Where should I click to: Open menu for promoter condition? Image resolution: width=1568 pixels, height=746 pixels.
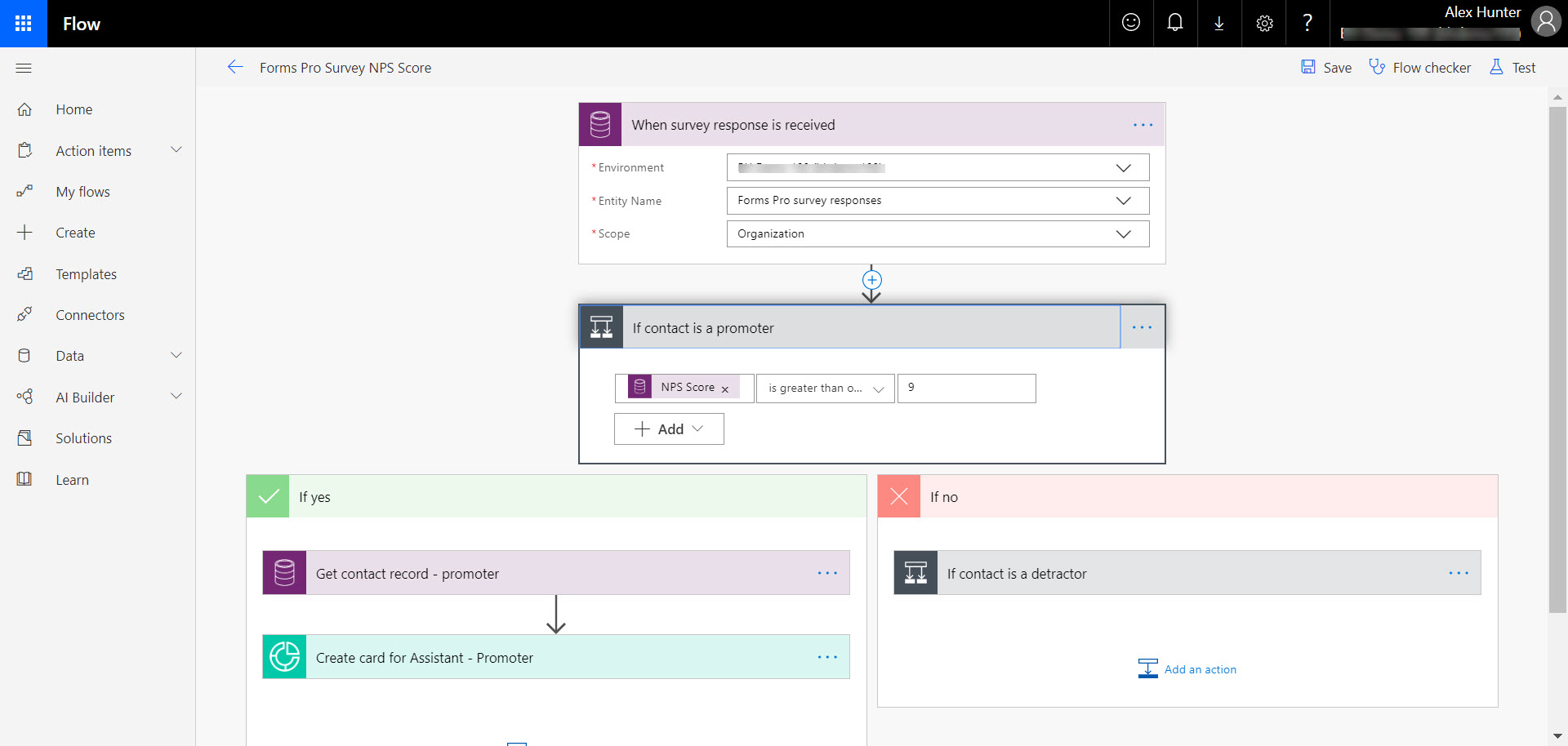tap(1142, 327)
